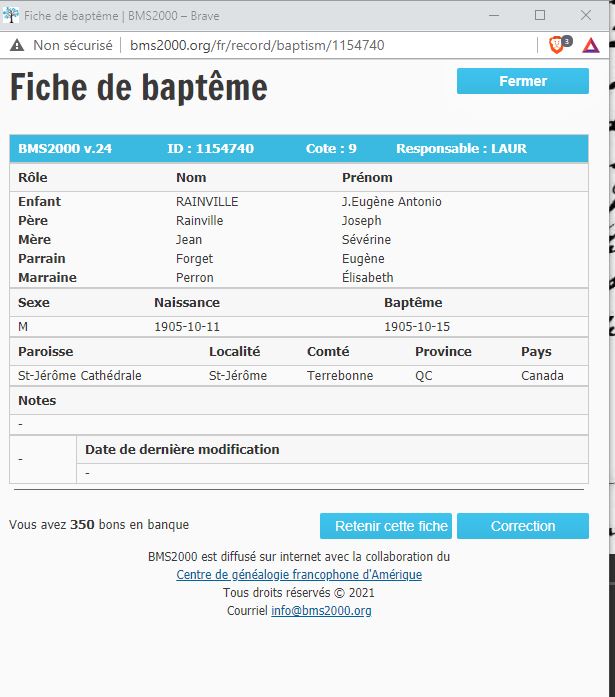Select the child's surname RAINVILLE
This screenshot has width=615, height=697.
(207, 202)
